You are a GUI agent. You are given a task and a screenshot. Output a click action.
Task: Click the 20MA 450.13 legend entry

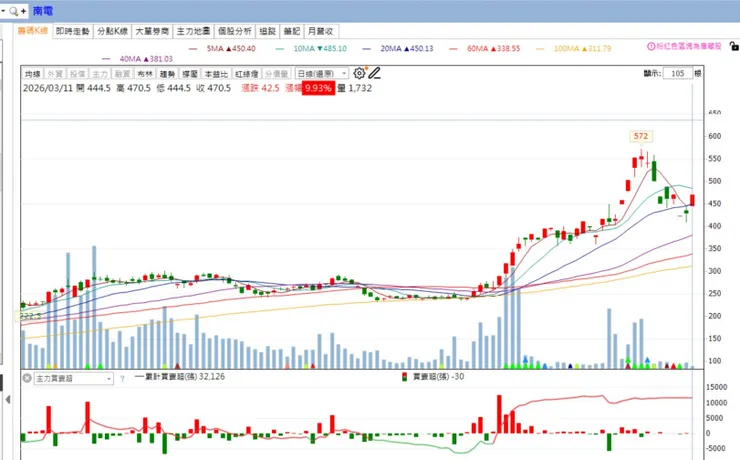tap(398, 48)
